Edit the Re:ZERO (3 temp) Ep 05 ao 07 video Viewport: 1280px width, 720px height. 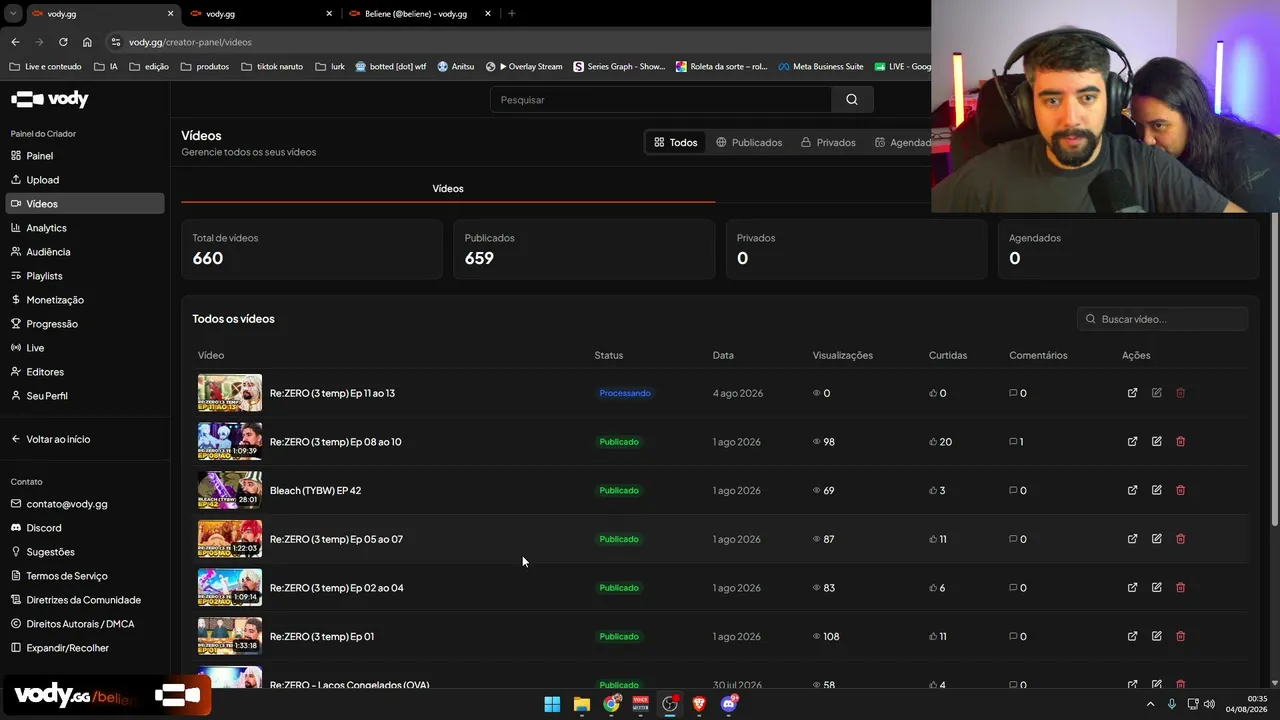click(1156, 539)
